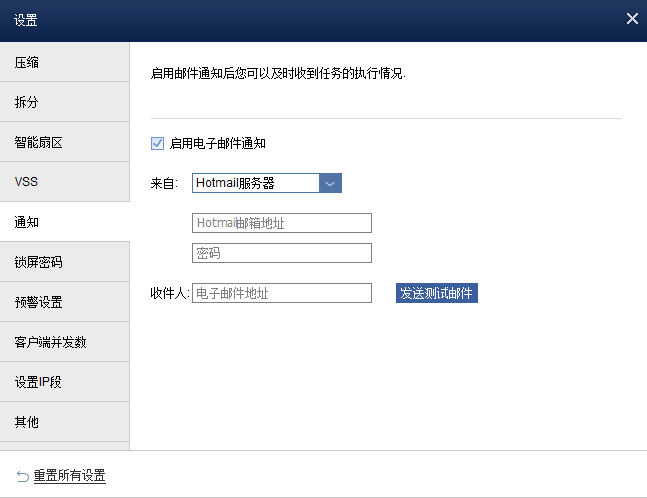Select the 智能扇区 tab
This screenshot has height=498, width=647.
[x=65, y=142]
